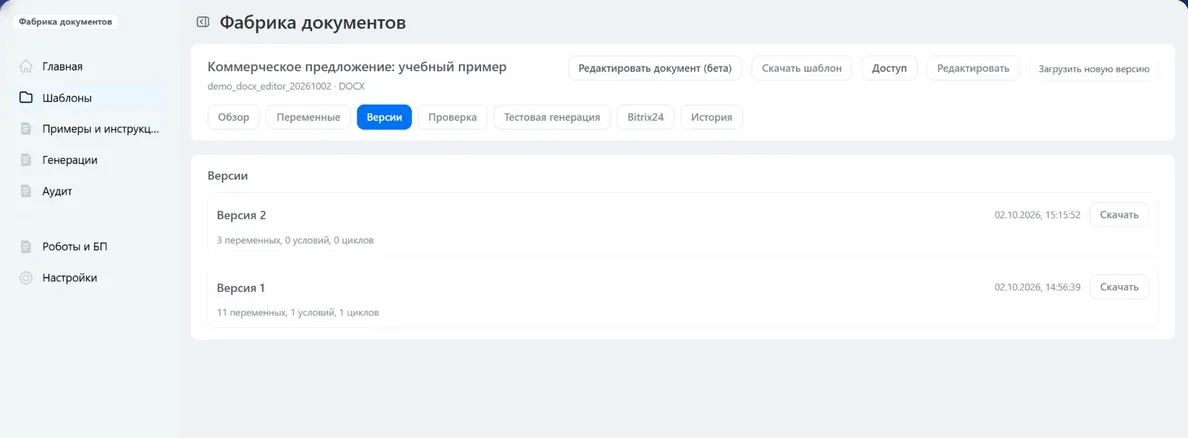Click the folder icon beside Шаблоны
1188x438 pixels.
pos(26,98)
